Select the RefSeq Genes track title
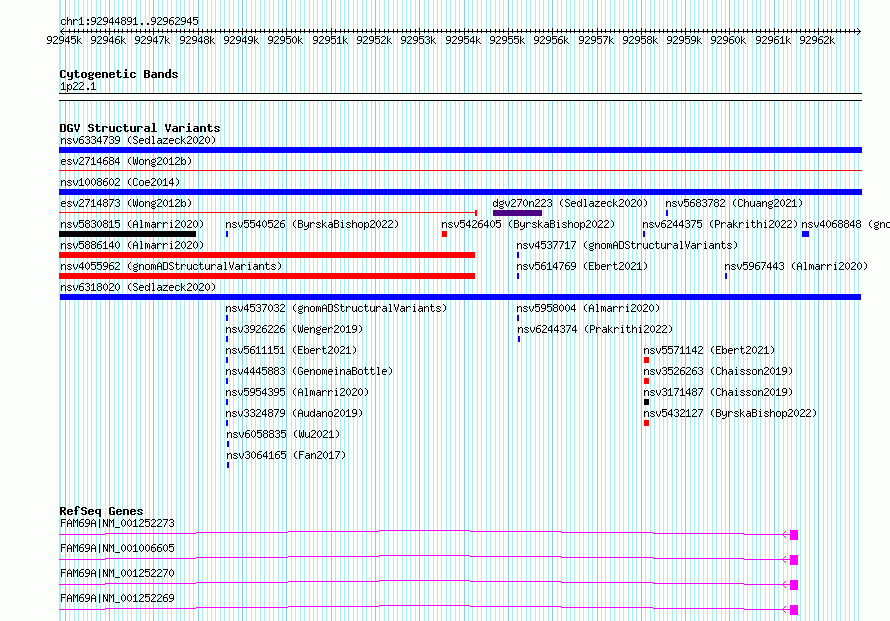 click(x=102, y=511)
